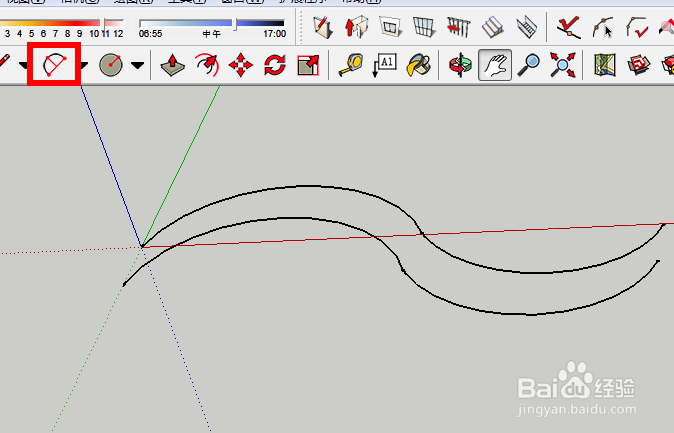Click month number 12 on the date scale
The height and width of the screenshot is (433, 674).
coord(118,34)
